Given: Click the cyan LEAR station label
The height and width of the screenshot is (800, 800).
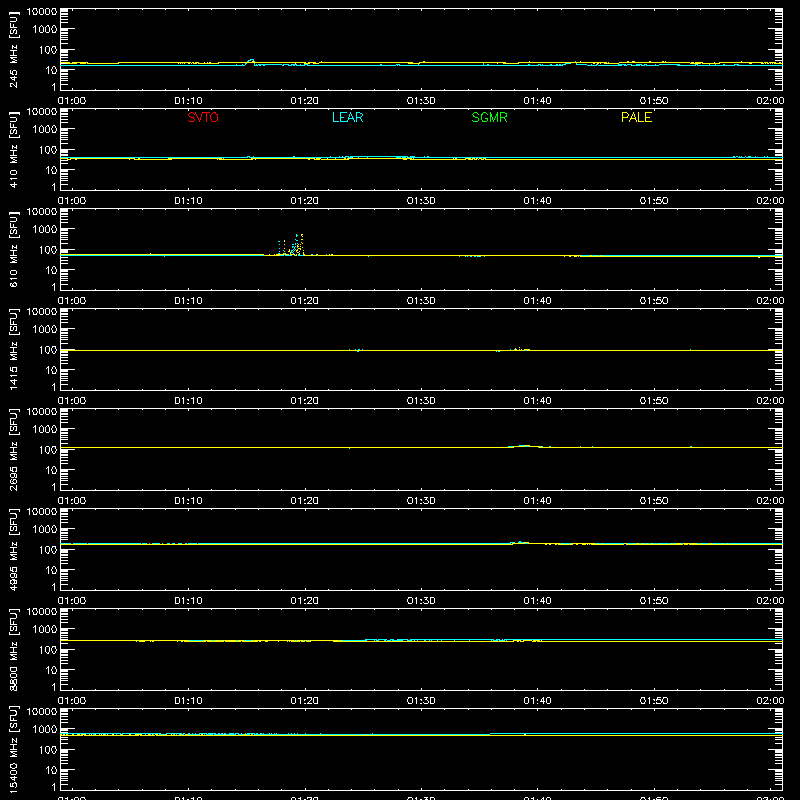Looking at the screenshot, I should click(347, 117).
